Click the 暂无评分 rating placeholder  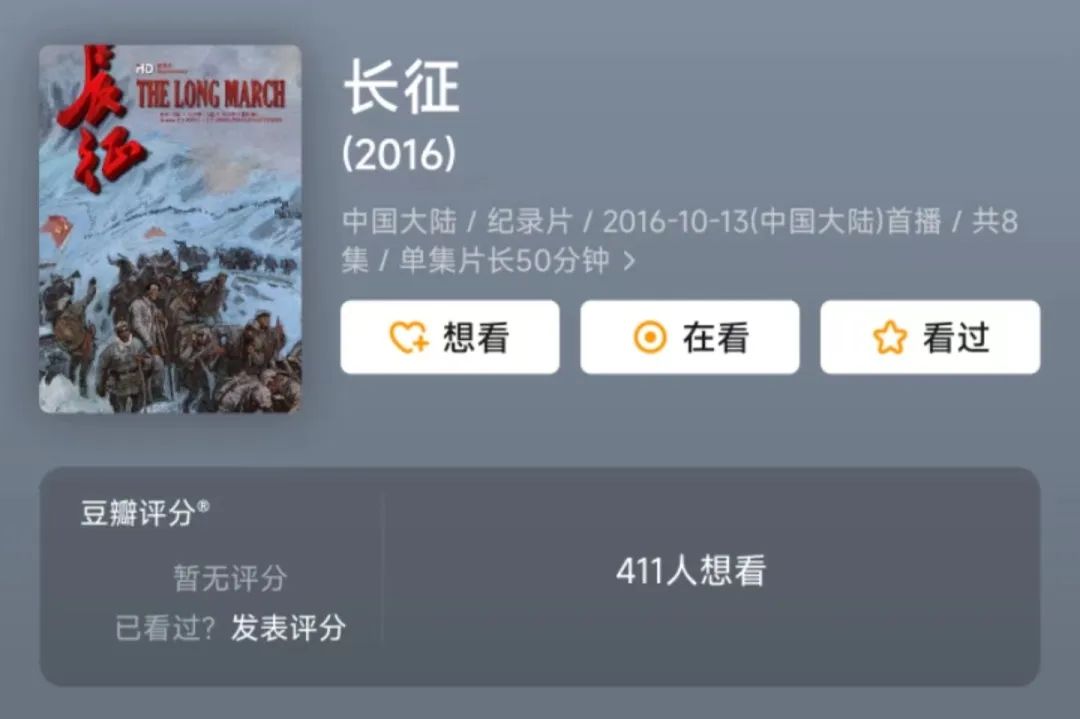pyautogui.click(x=230, y=578)
